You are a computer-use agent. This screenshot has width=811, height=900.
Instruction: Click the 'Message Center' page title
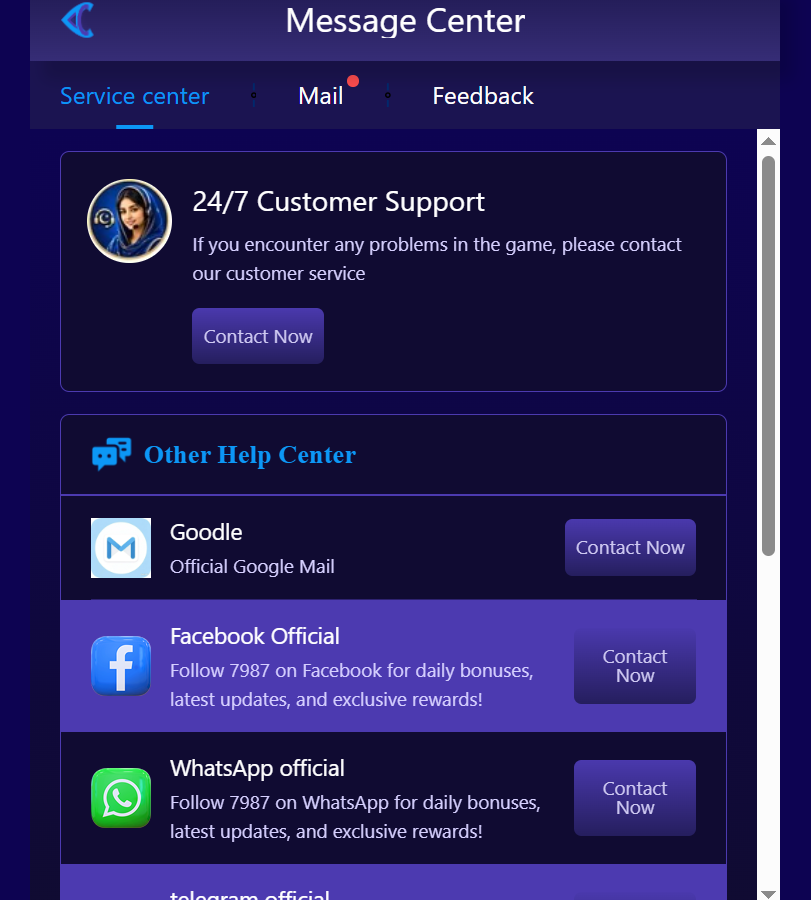(405, 21)
